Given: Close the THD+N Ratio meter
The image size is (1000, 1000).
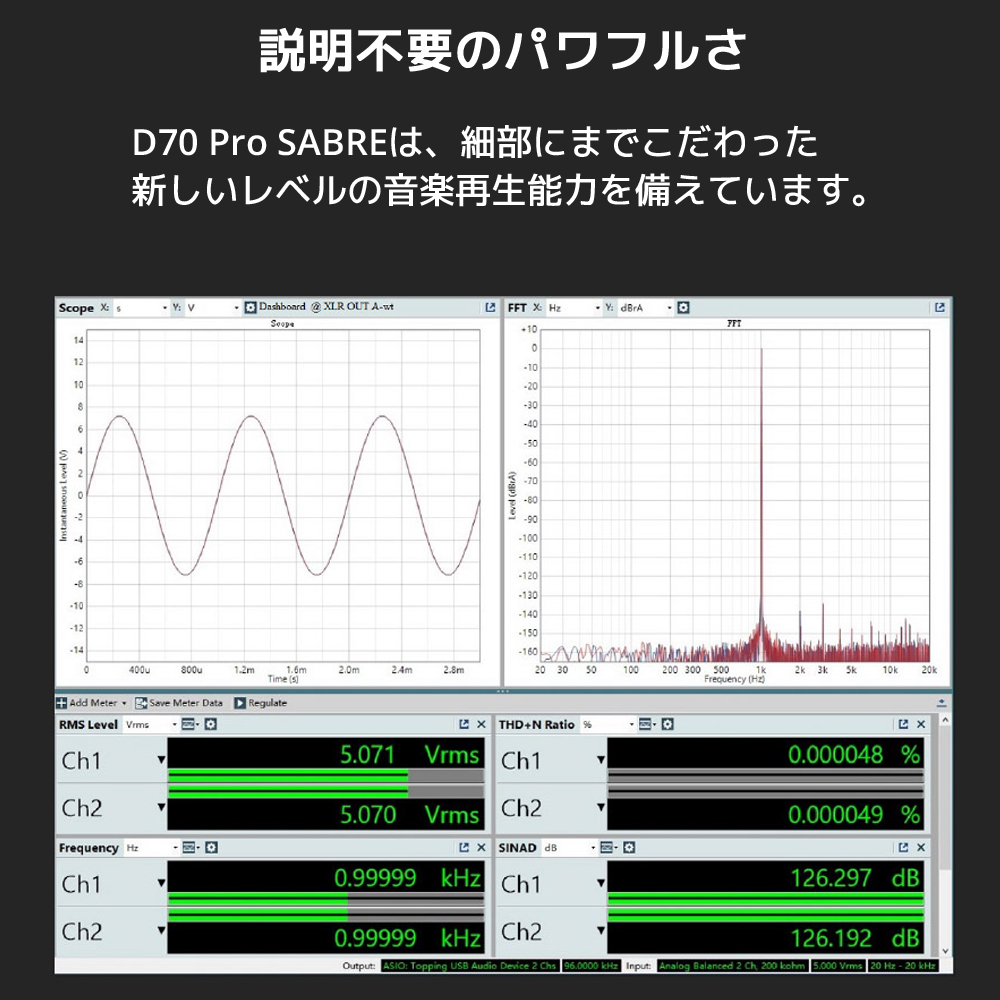Looking at the screenshot, I should 921,724.
